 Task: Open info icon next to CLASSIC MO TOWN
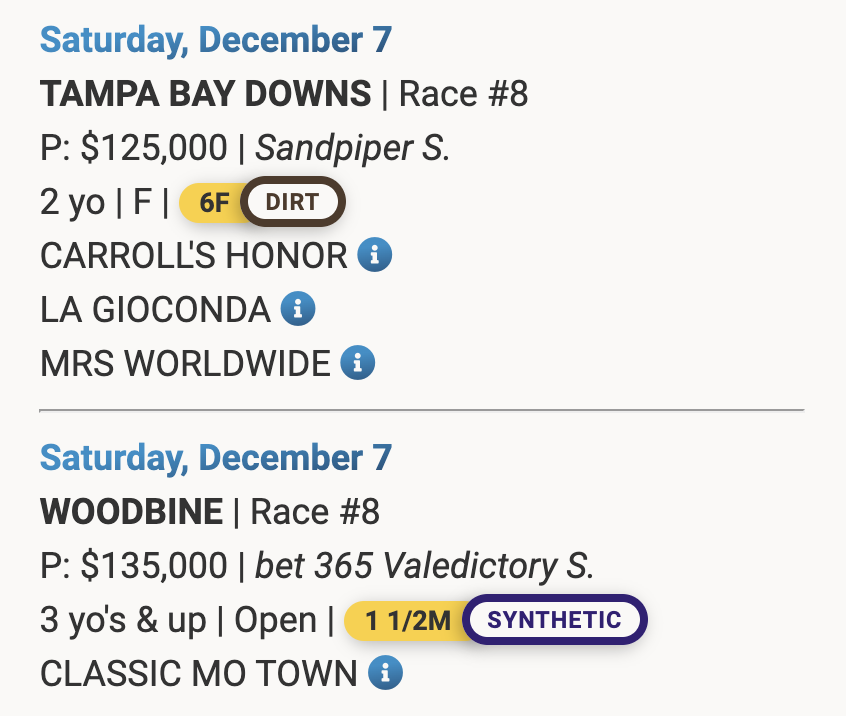click(x=385, y=673)
